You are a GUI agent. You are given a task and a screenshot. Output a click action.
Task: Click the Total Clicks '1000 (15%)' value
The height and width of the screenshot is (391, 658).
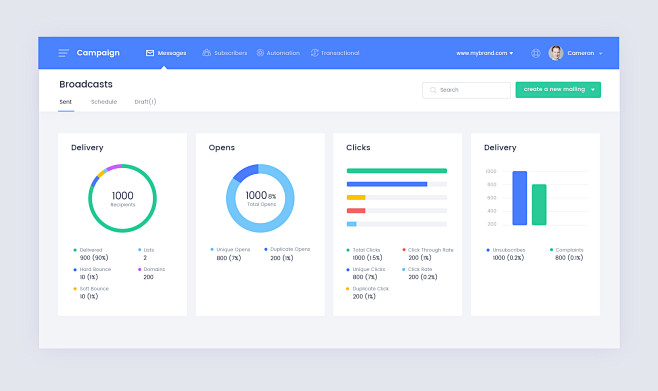pos(367,258)
